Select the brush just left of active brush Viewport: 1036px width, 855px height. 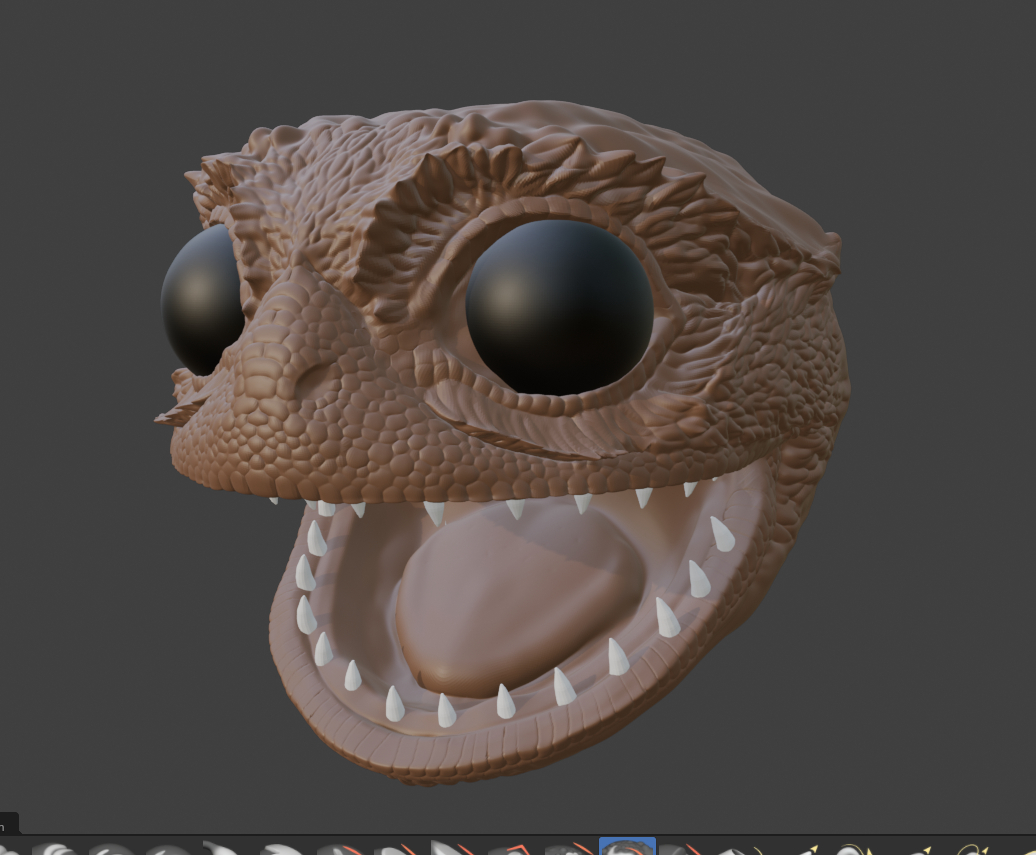click(570, 849)
